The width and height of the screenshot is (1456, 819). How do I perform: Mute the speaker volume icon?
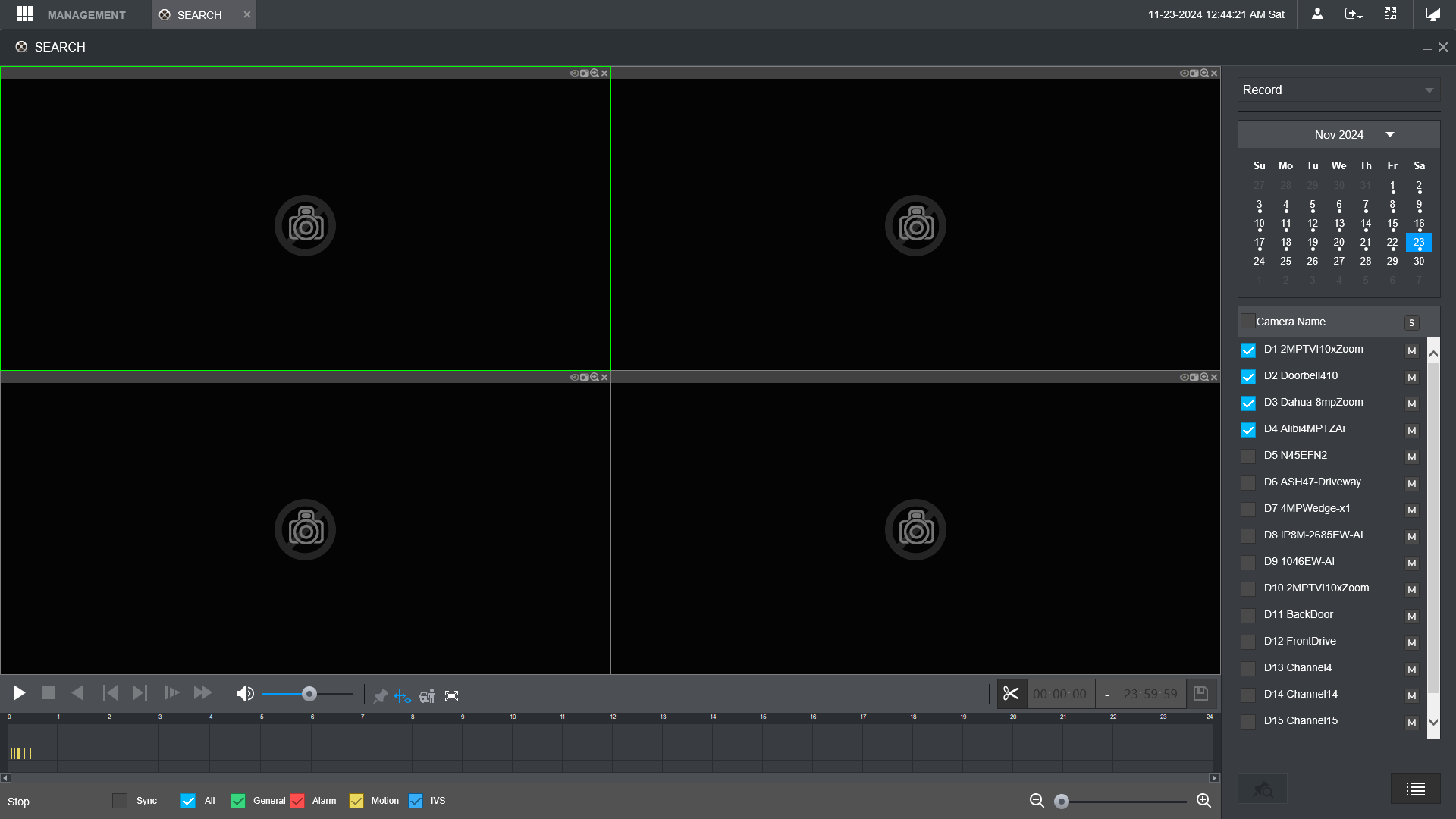pyautogui.click(x=245, y=694)
